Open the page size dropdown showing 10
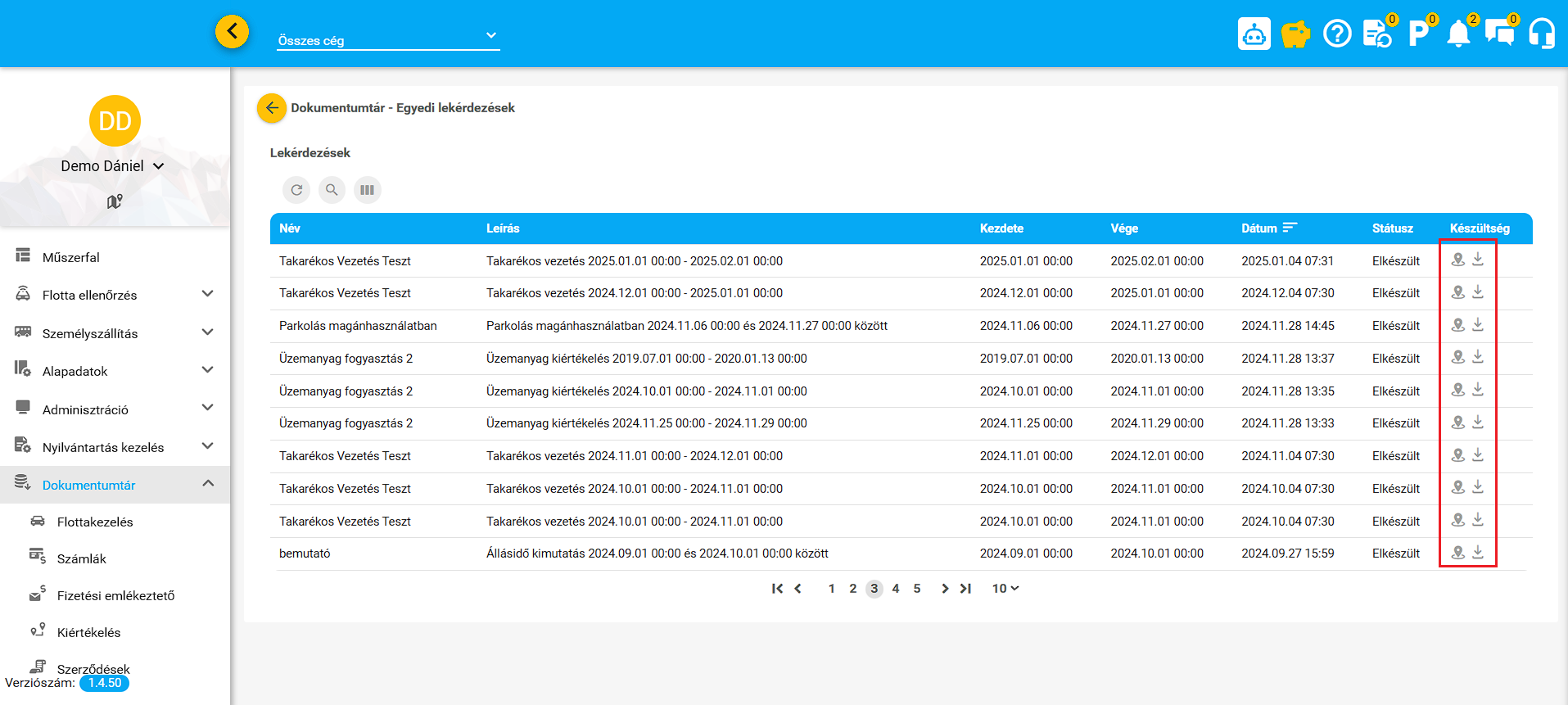The image size is (1568, 705). click(1005, 588)
